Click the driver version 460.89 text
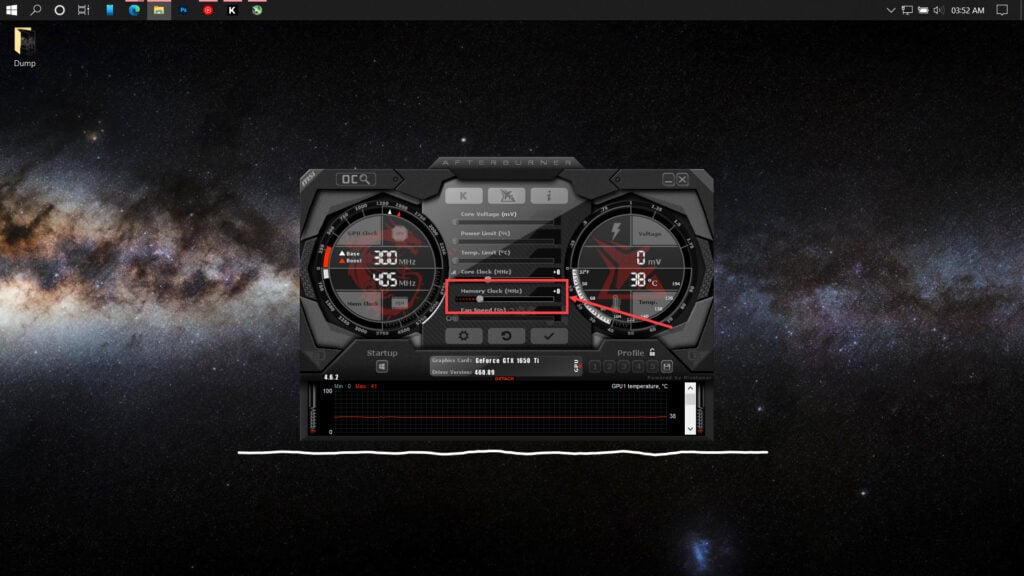This screenshot has height=576, width=1024. coord(485,372)
